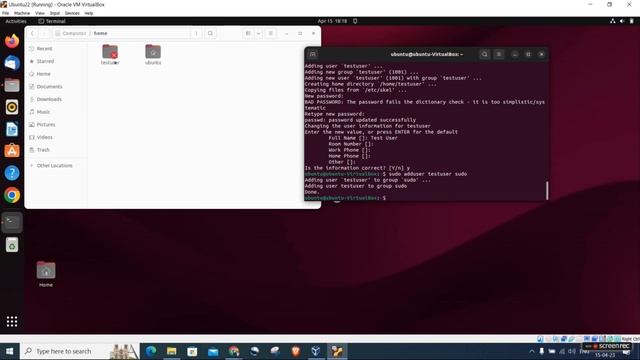
Task: Open the Files app in the dock
Action: point(12,85)
